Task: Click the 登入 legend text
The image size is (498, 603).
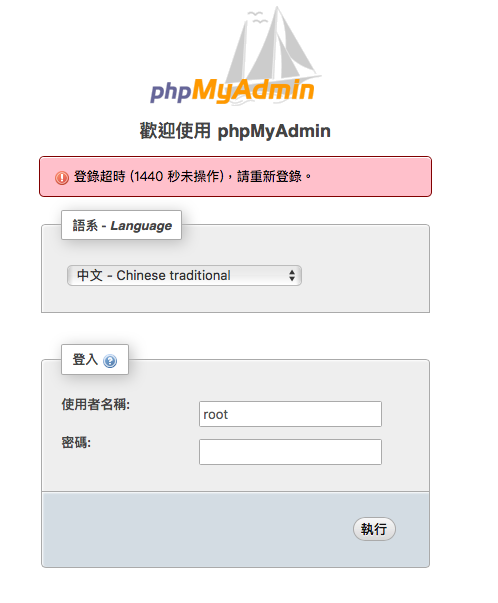Action: coord(85,360)
